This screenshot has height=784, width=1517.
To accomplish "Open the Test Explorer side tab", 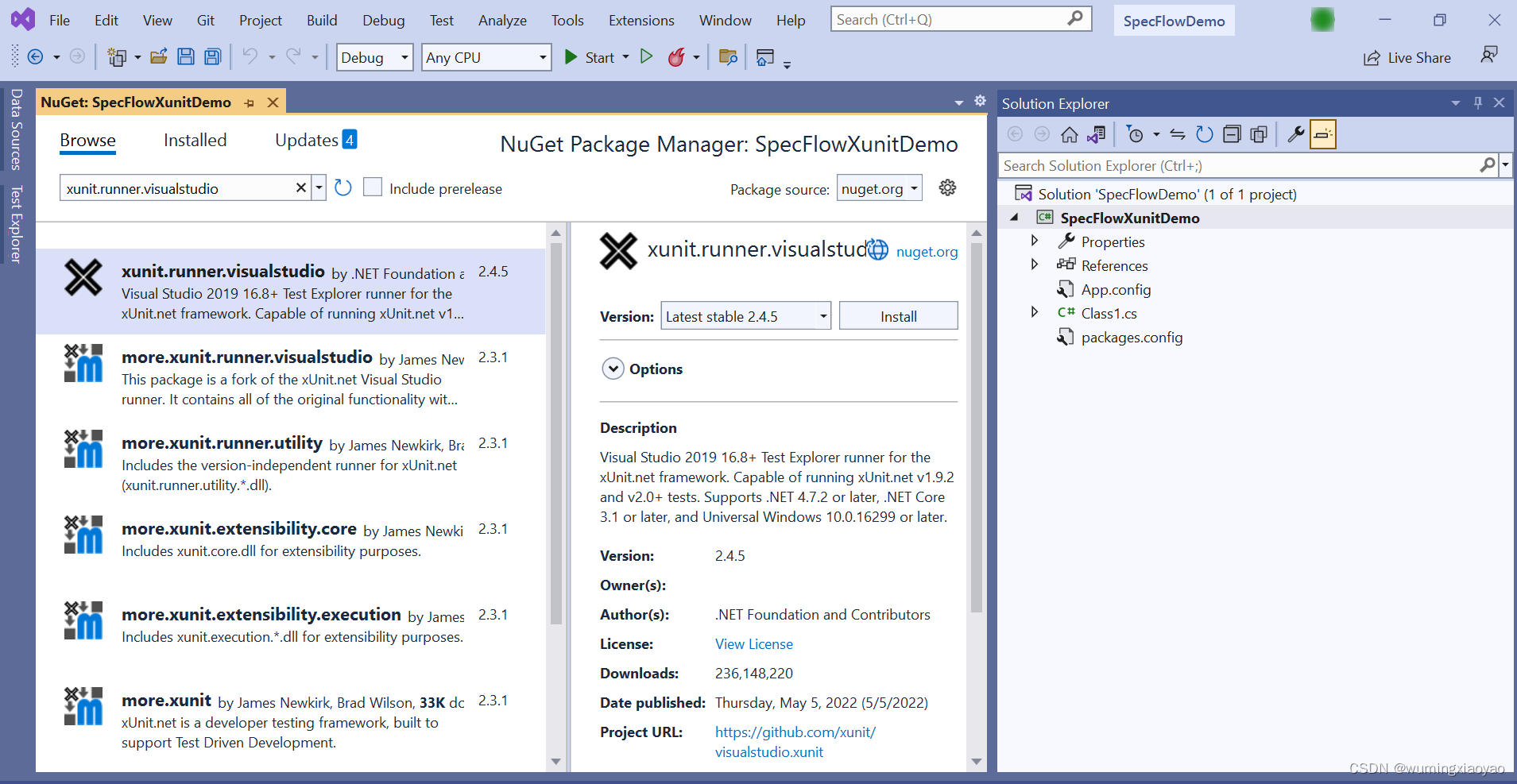I will click(x=16, y=225).
